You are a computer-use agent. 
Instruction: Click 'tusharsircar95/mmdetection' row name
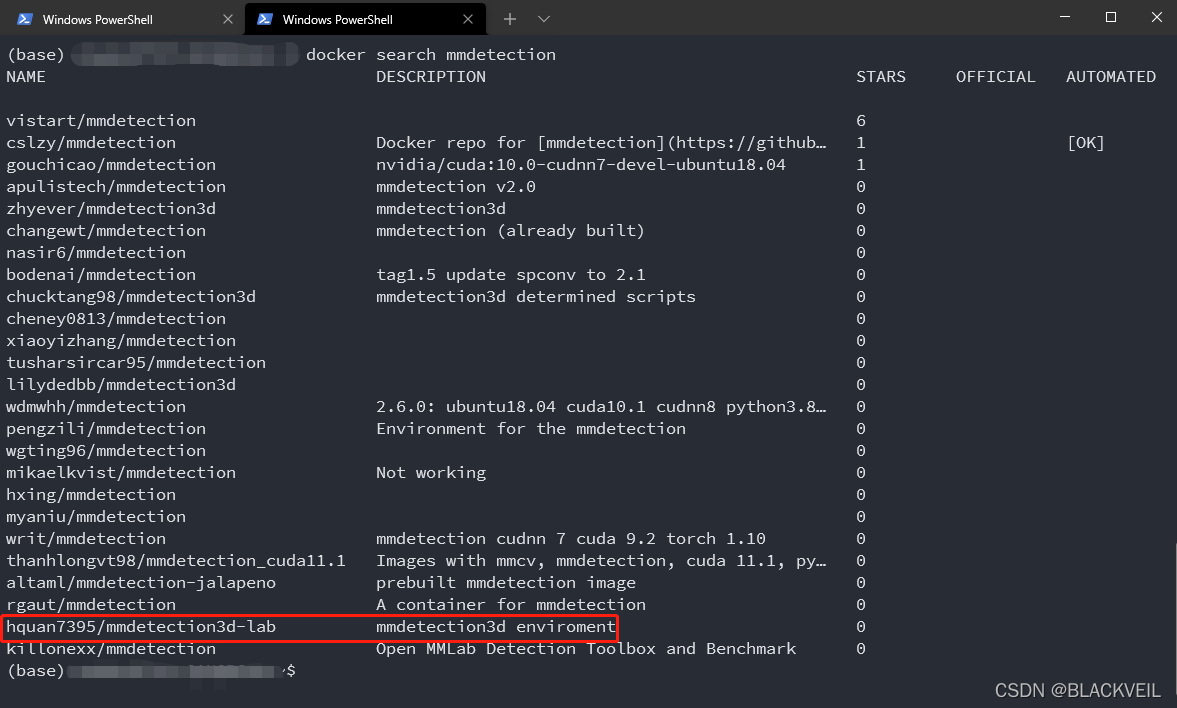click(136, 363)
